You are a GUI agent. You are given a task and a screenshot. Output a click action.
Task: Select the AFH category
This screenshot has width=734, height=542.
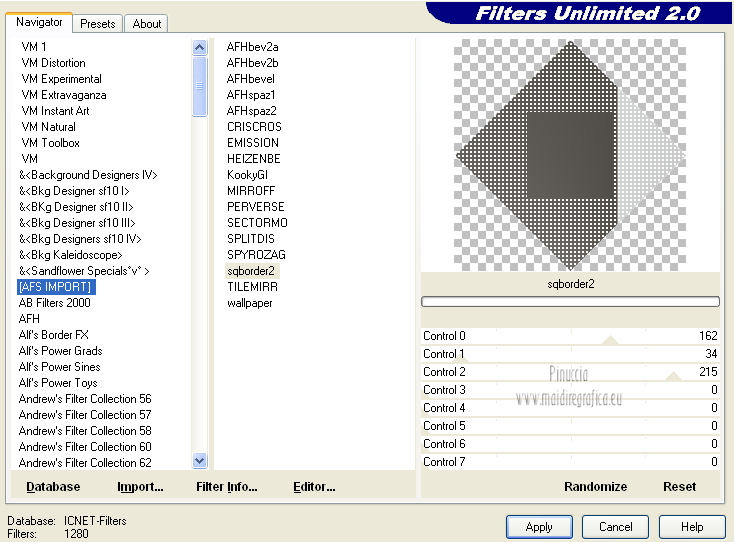[29, 319]
